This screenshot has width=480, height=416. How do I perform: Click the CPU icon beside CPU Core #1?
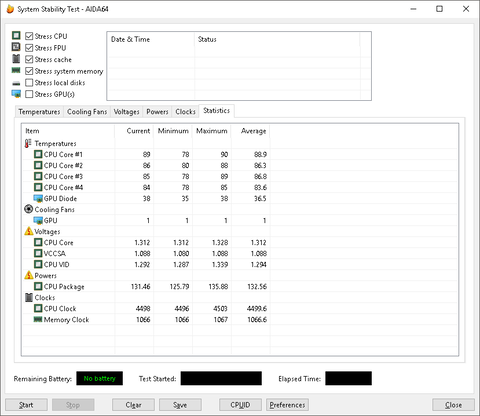pos(38,154)
